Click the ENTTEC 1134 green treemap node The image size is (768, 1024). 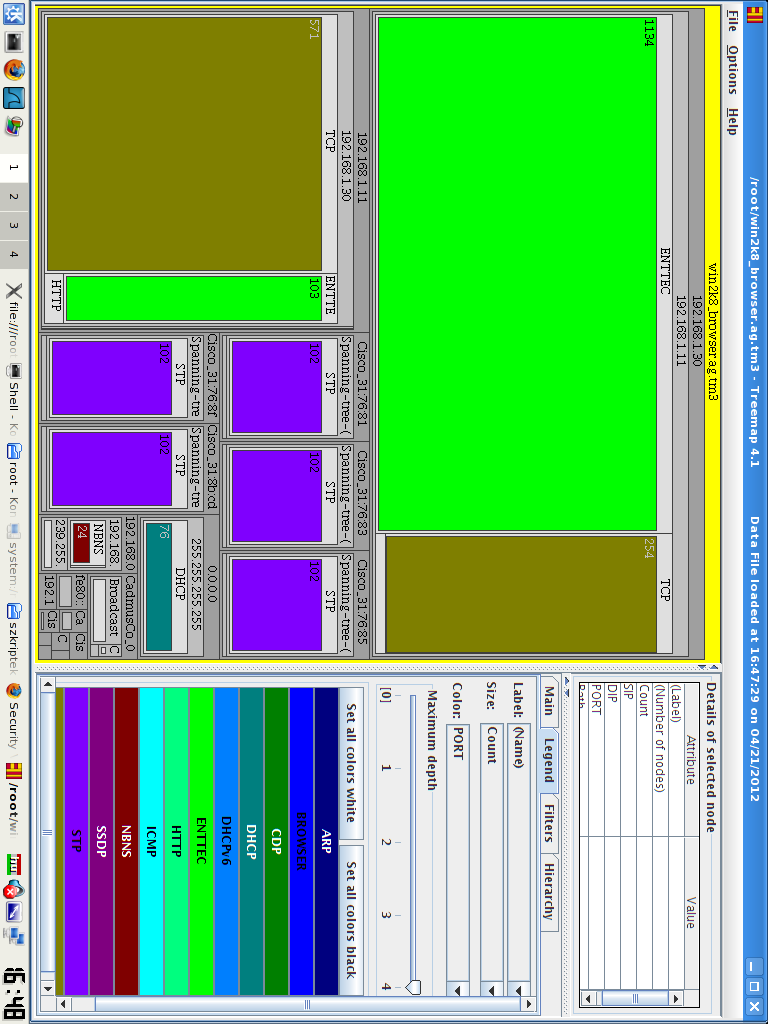pos(517,274)
